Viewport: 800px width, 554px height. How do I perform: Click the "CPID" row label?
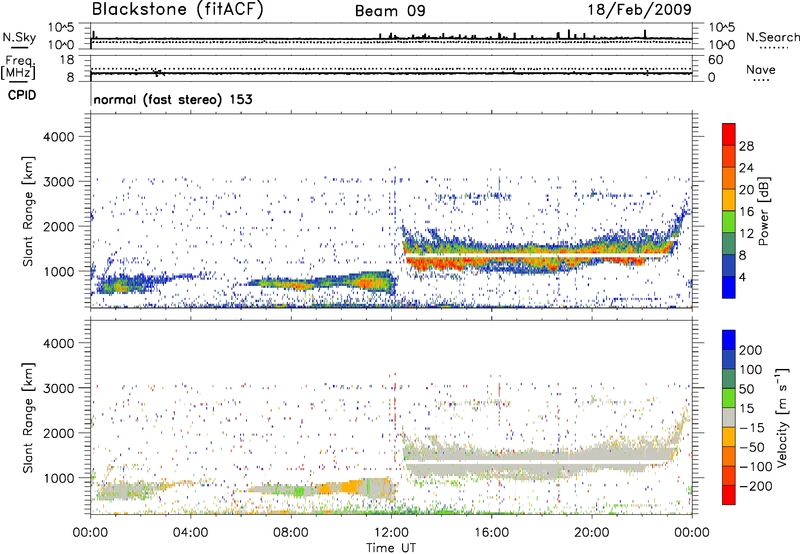22,95
